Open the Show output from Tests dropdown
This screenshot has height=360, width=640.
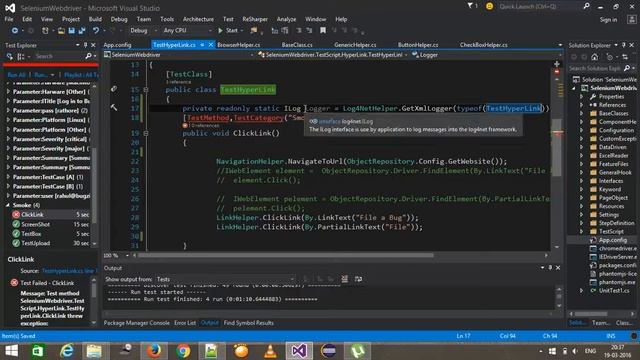coord(225,279)
